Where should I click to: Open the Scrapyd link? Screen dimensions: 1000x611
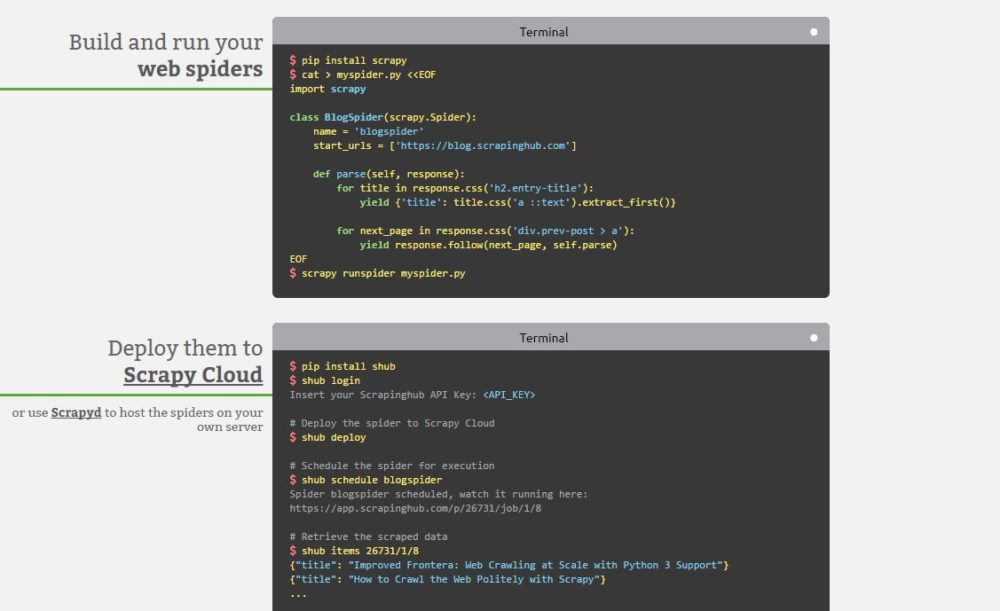76,412
